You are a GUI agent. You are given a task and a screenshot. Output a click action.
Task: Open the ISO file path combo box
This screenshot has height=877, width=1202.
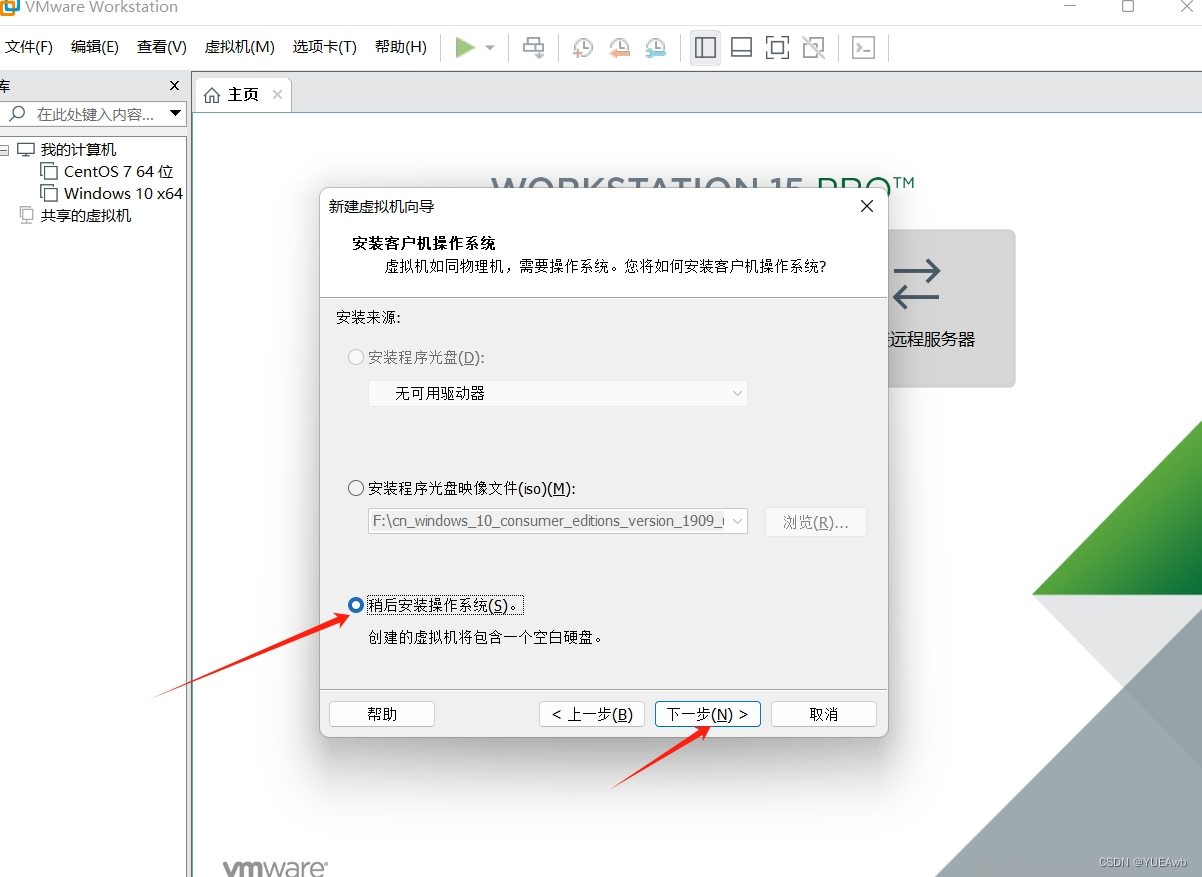pos(558,521)
